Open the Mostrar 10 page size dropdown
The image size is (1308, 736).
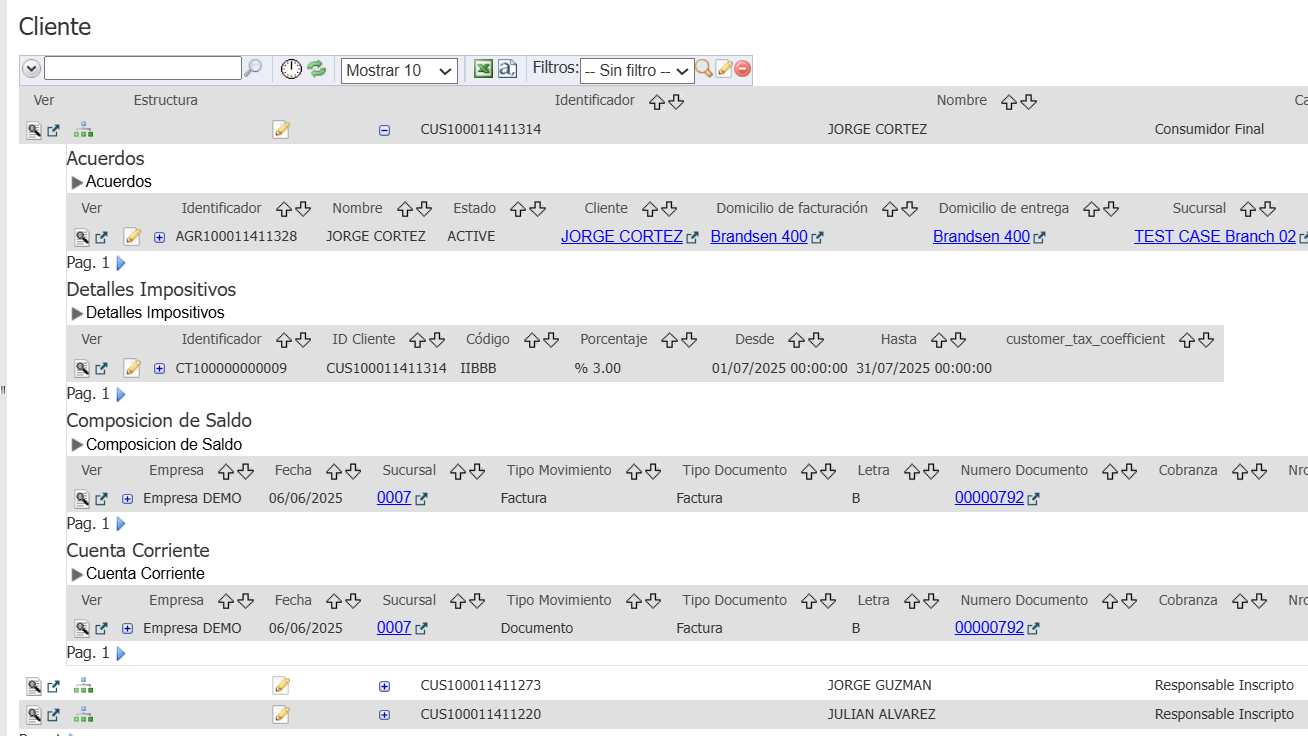click(x=399, y=70)
